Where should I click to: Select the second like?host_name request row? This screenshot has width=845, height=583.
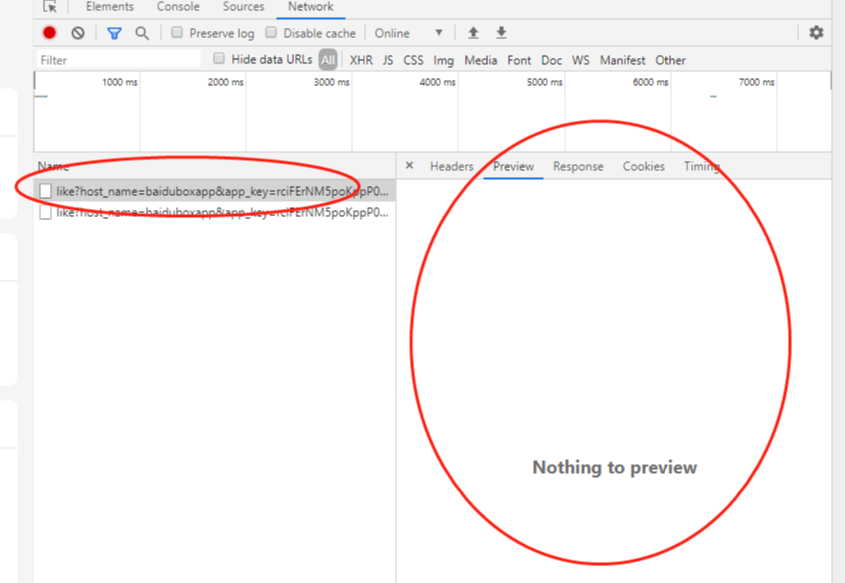pyautogui.click(x=215, y=213)
